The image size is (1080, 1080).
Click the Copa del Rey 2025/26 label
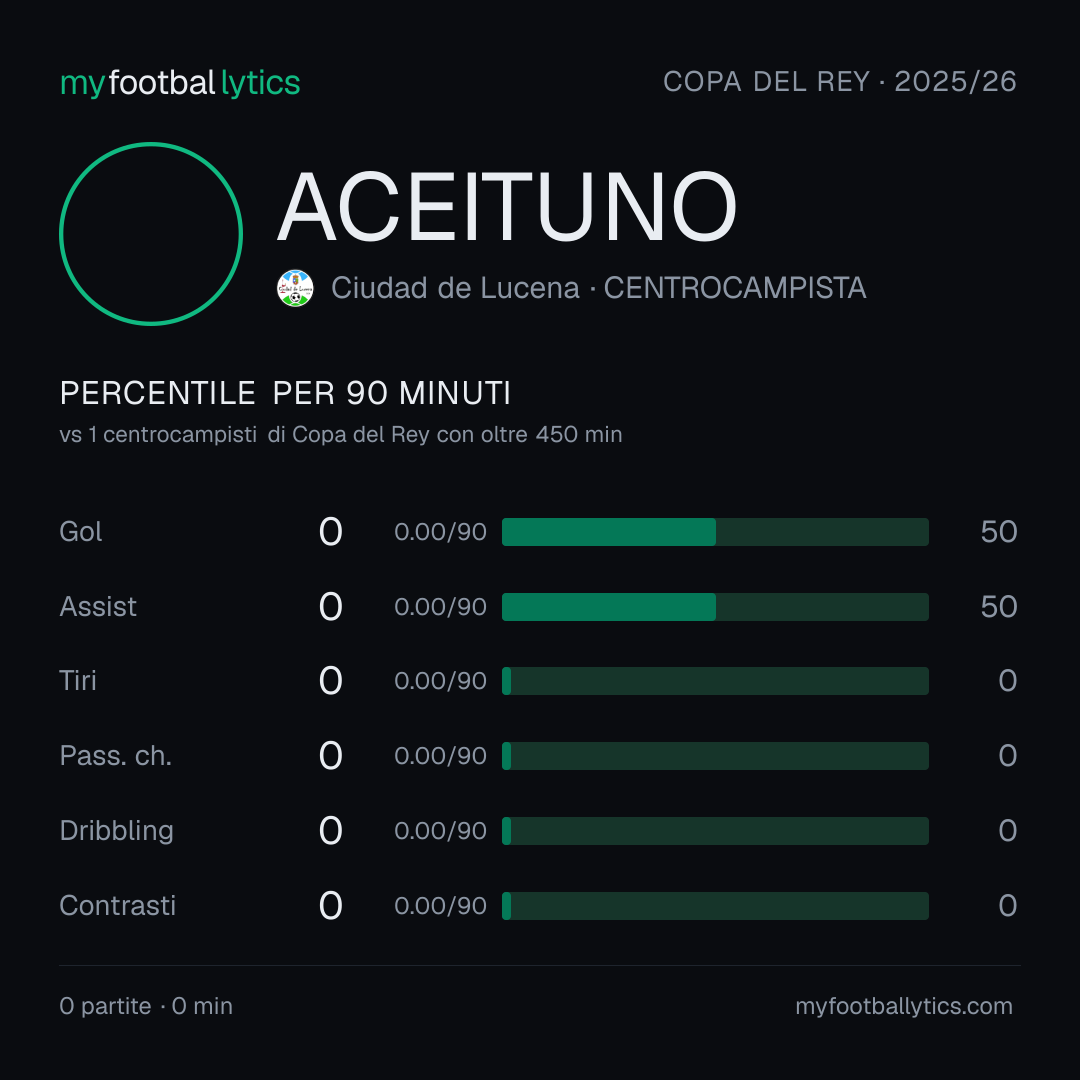pyautogui.click(x=840, y=82)
